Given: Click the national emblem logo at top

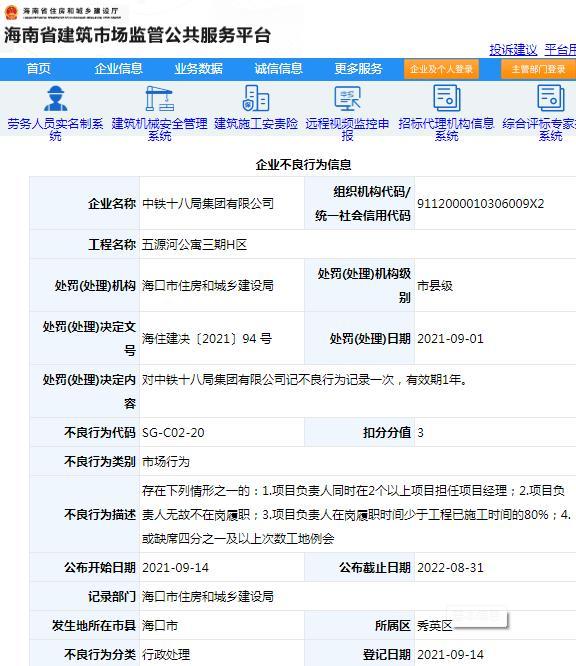Looking at the screenshot, I should (x=11, y=12).
